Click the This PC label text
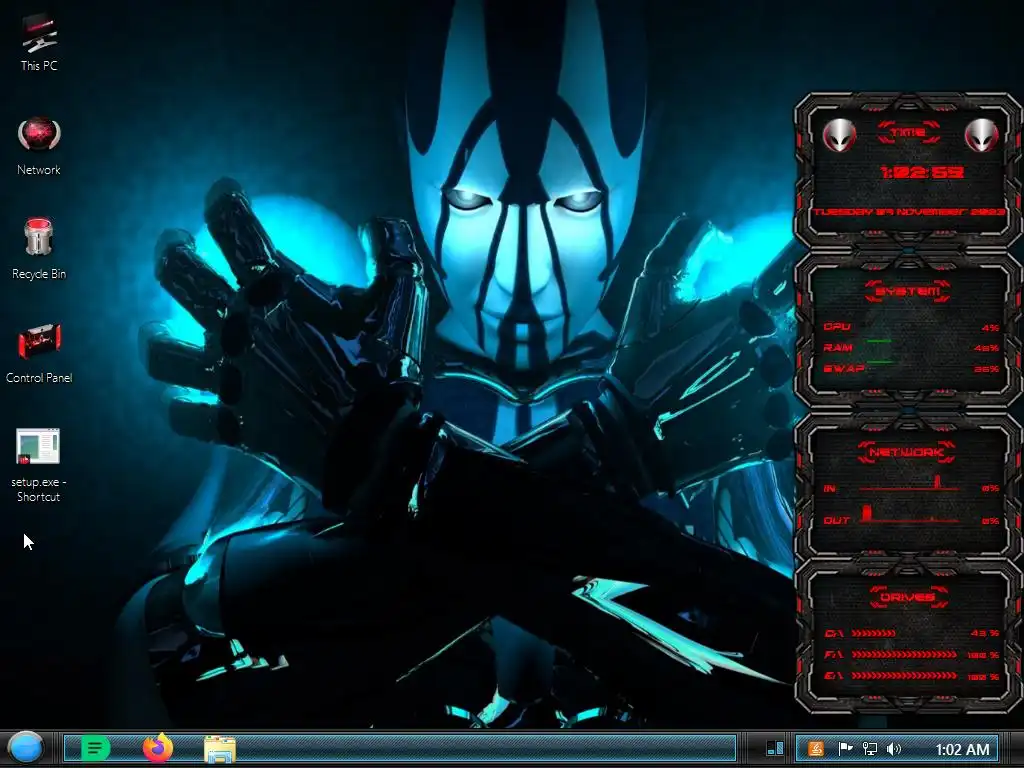 39,65
